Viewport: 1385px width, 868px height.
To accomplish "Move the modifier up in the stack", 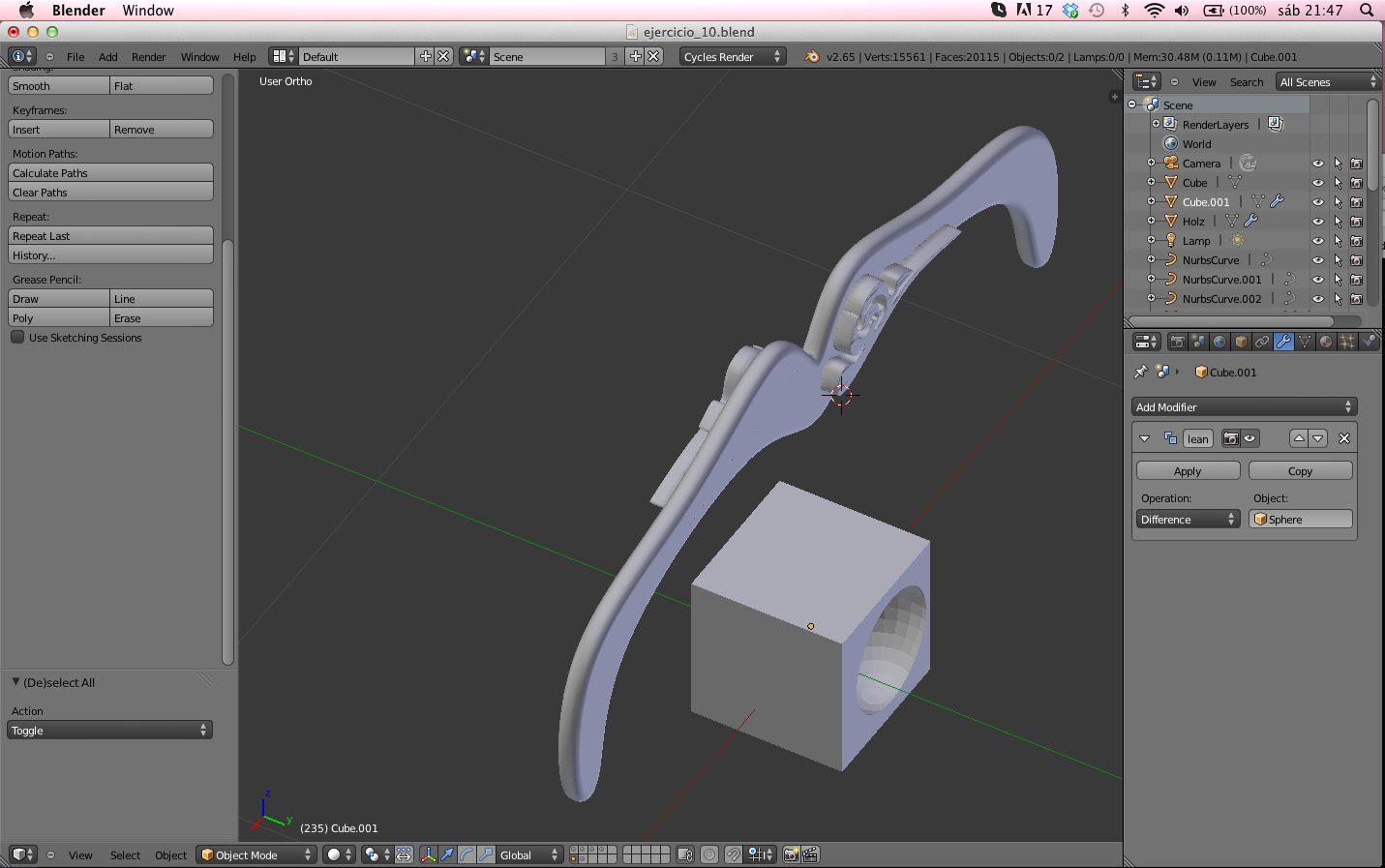I will click(1299, 438).
